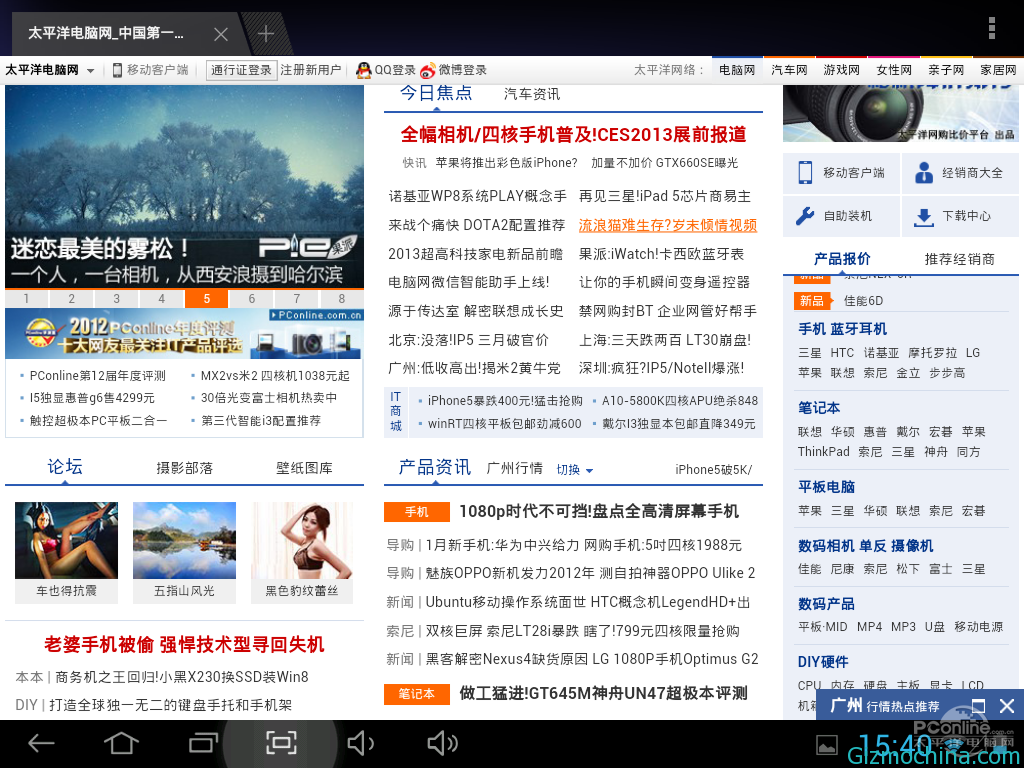This screenshot has width=1024, height=768.
Task: Click the 微博登录 Weibo icon
Action: pyautogui.click(x=428, y=70)
